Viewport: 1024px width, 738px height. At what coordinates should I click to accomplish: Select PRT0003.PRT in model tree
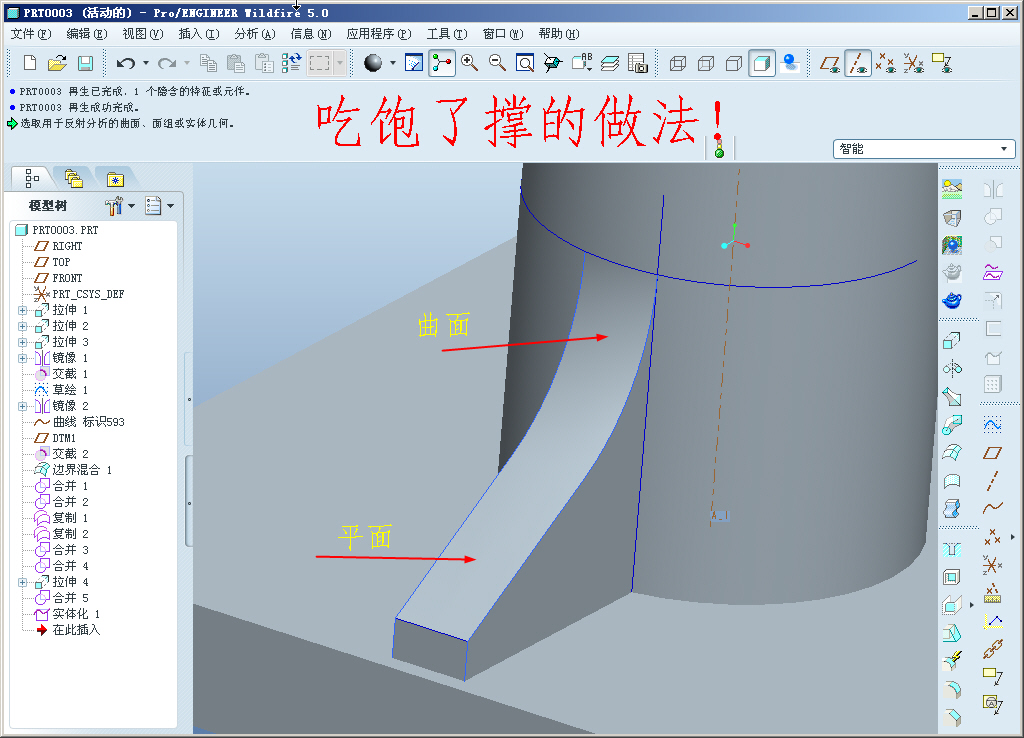pos(57,230)
